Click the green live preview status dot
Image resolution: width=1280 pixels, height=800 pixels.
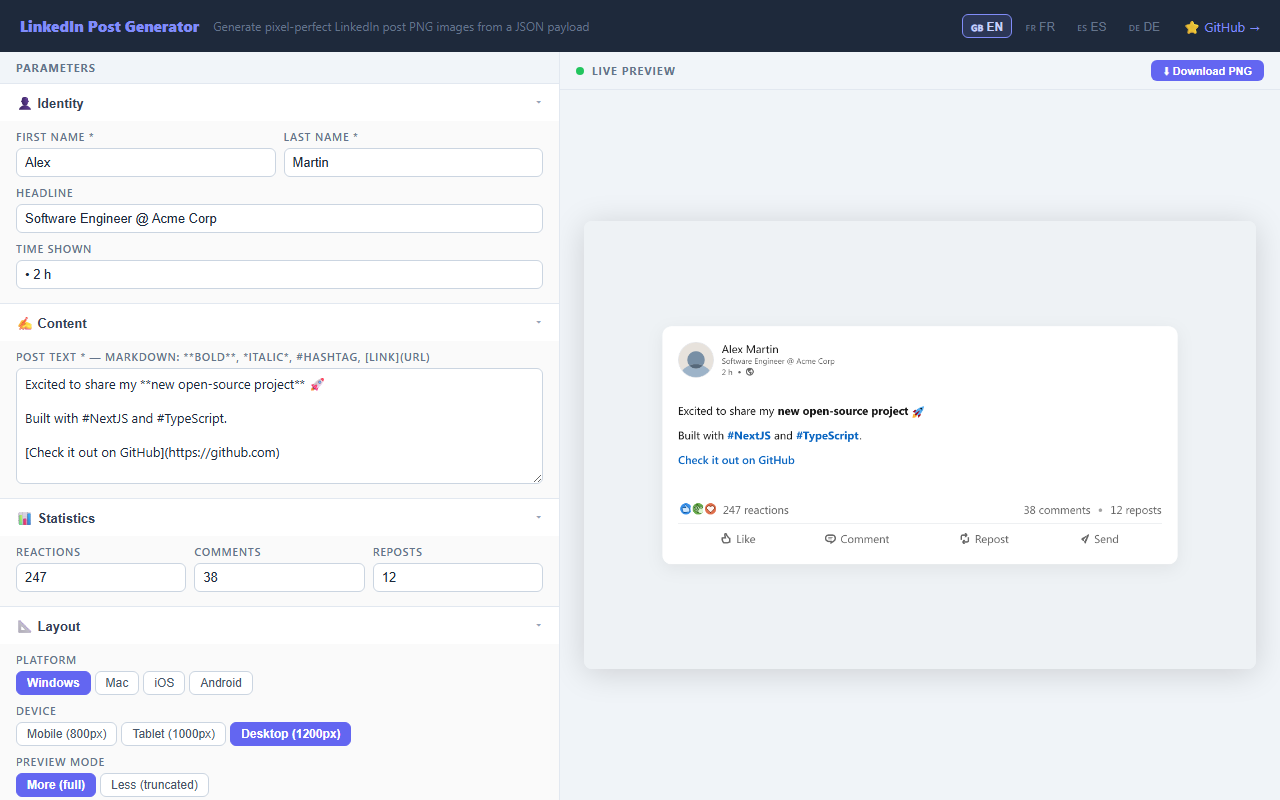tap(580, 71)
